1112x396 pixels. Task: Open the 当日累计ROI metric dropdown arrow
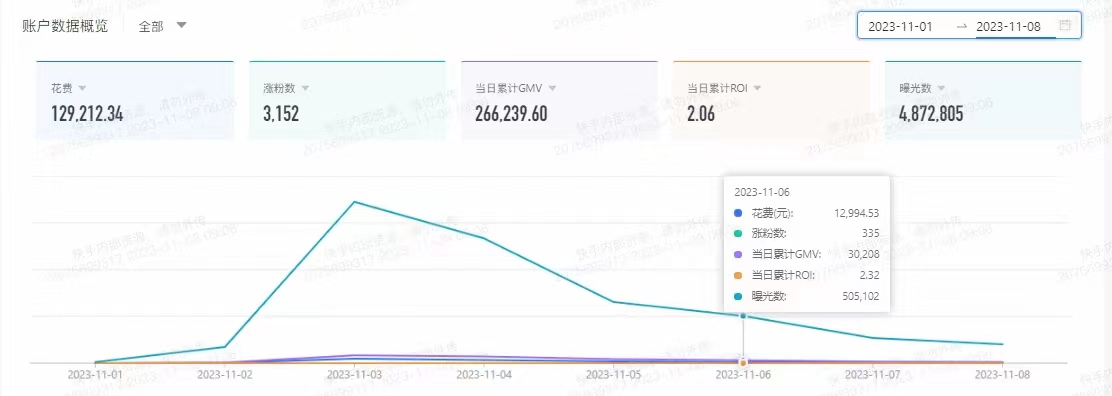(757, 89)
